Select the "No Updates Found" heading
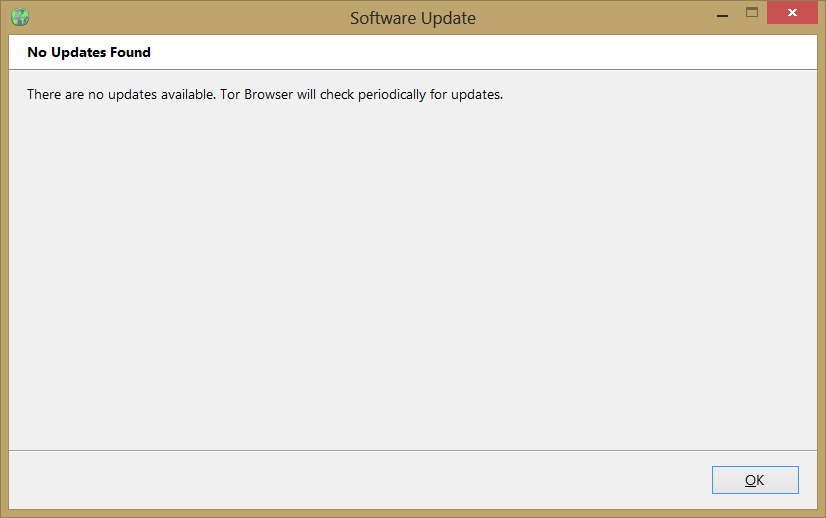The width and height of the screenshot is (826, 518). tap(89, 51)
